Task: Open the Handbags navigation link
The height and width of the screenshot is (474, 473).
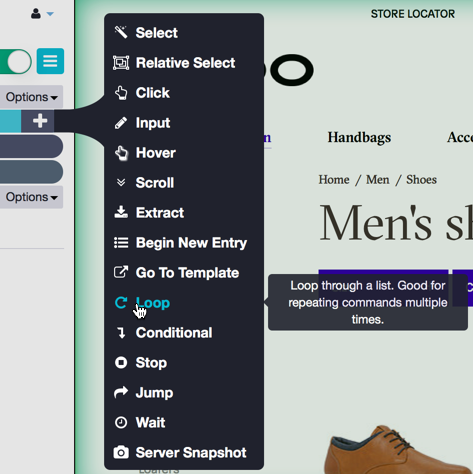Action: (359, 137)
